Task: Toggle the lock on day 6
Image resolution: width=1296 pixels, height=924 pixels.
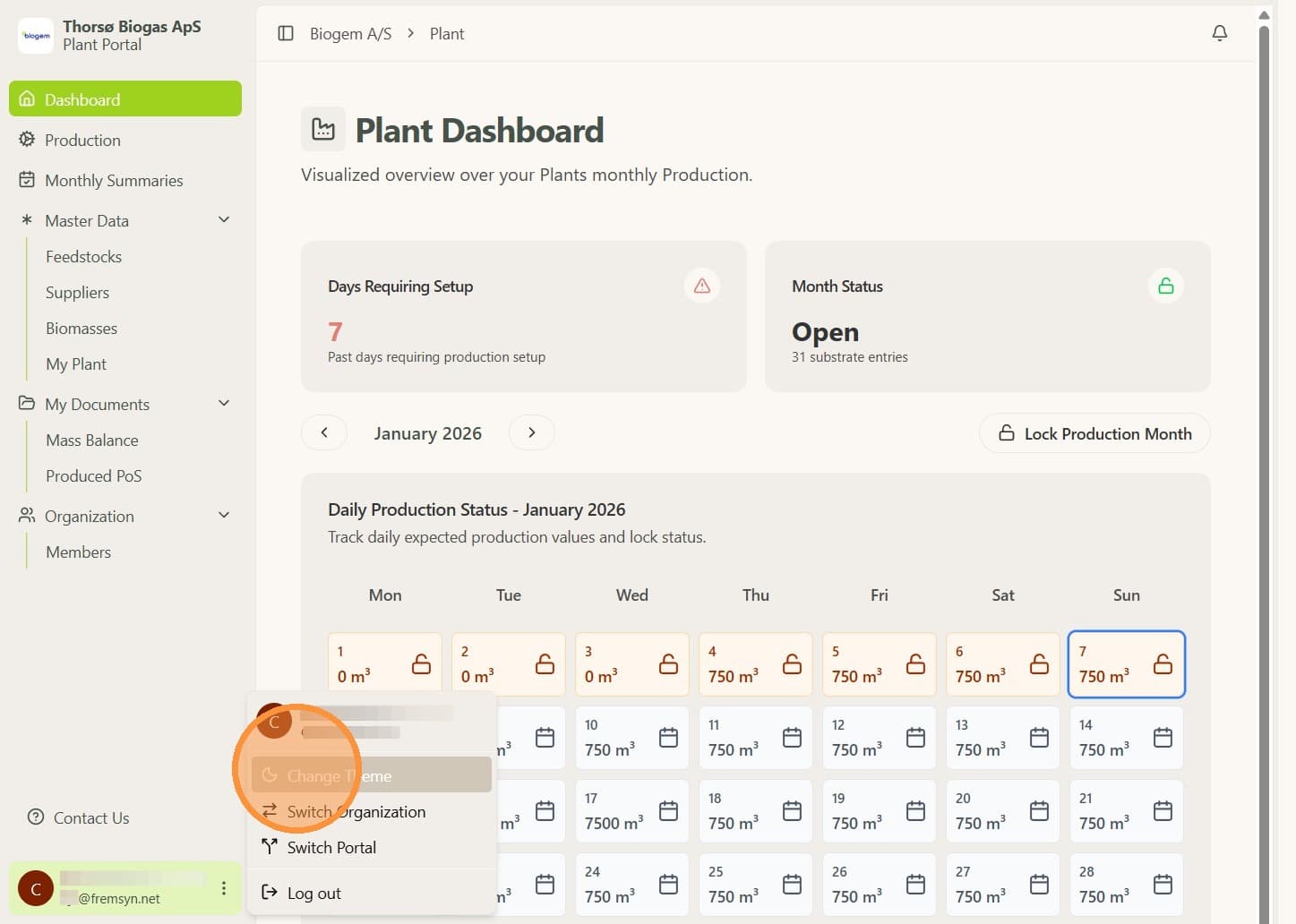Action: coord(1039,664)
